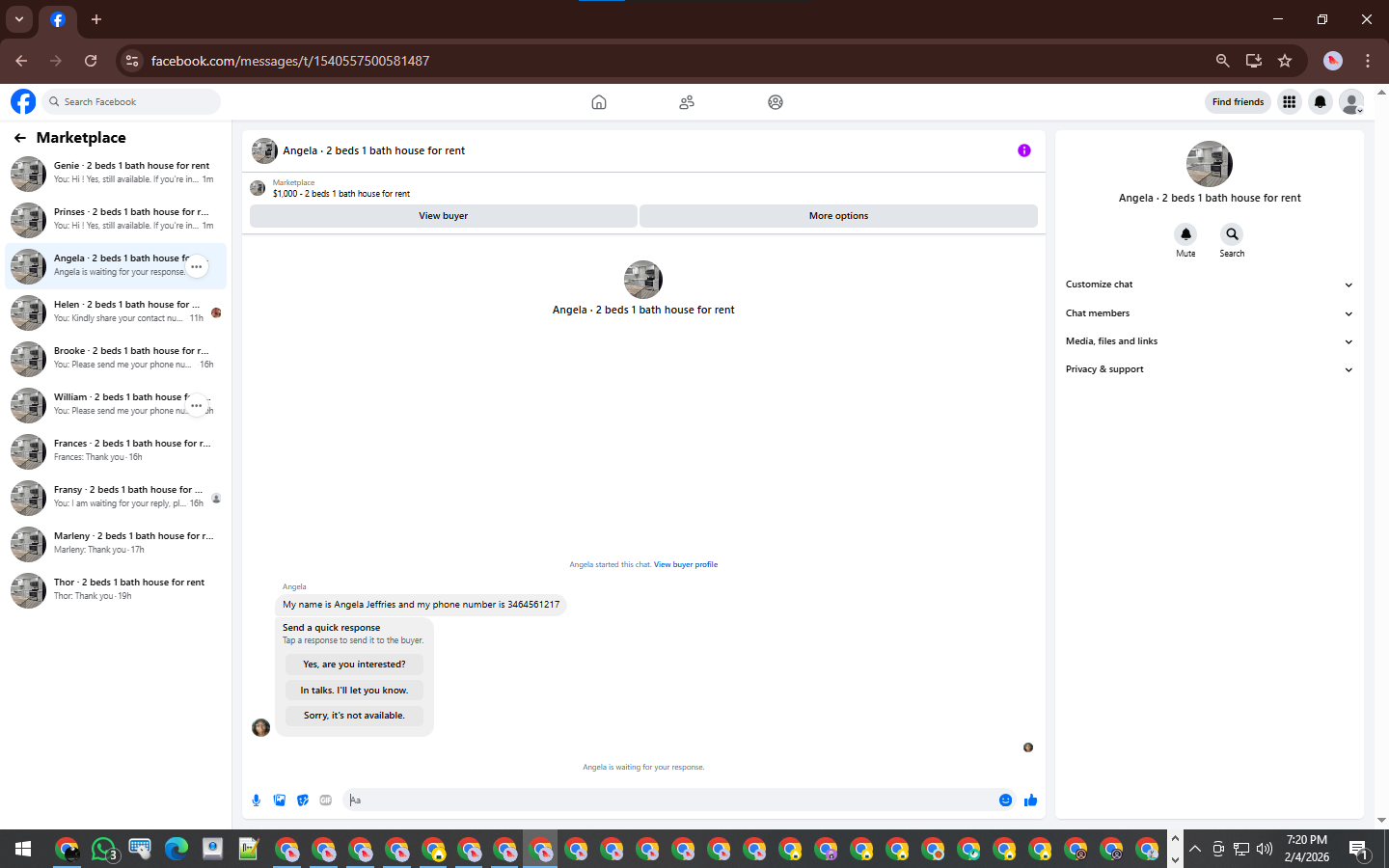
Task: Bookmark this page with star icon
Action: pos(1285,61)
